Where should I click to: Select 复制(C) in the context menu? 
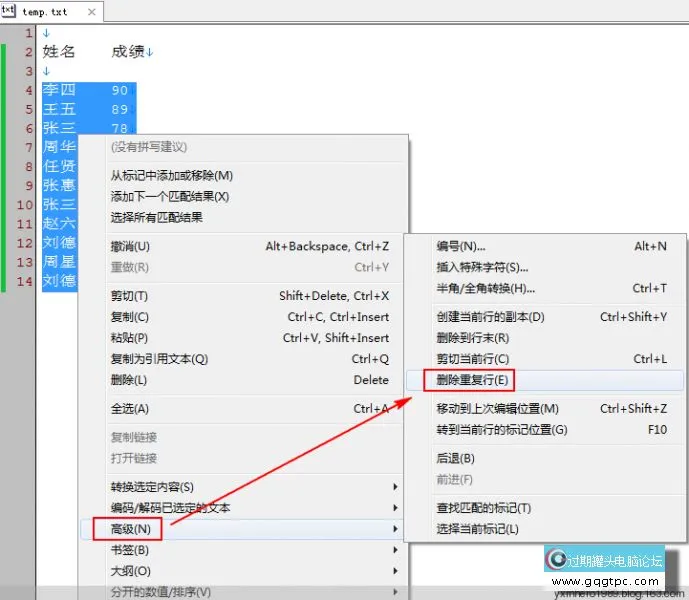coord(243,317)
